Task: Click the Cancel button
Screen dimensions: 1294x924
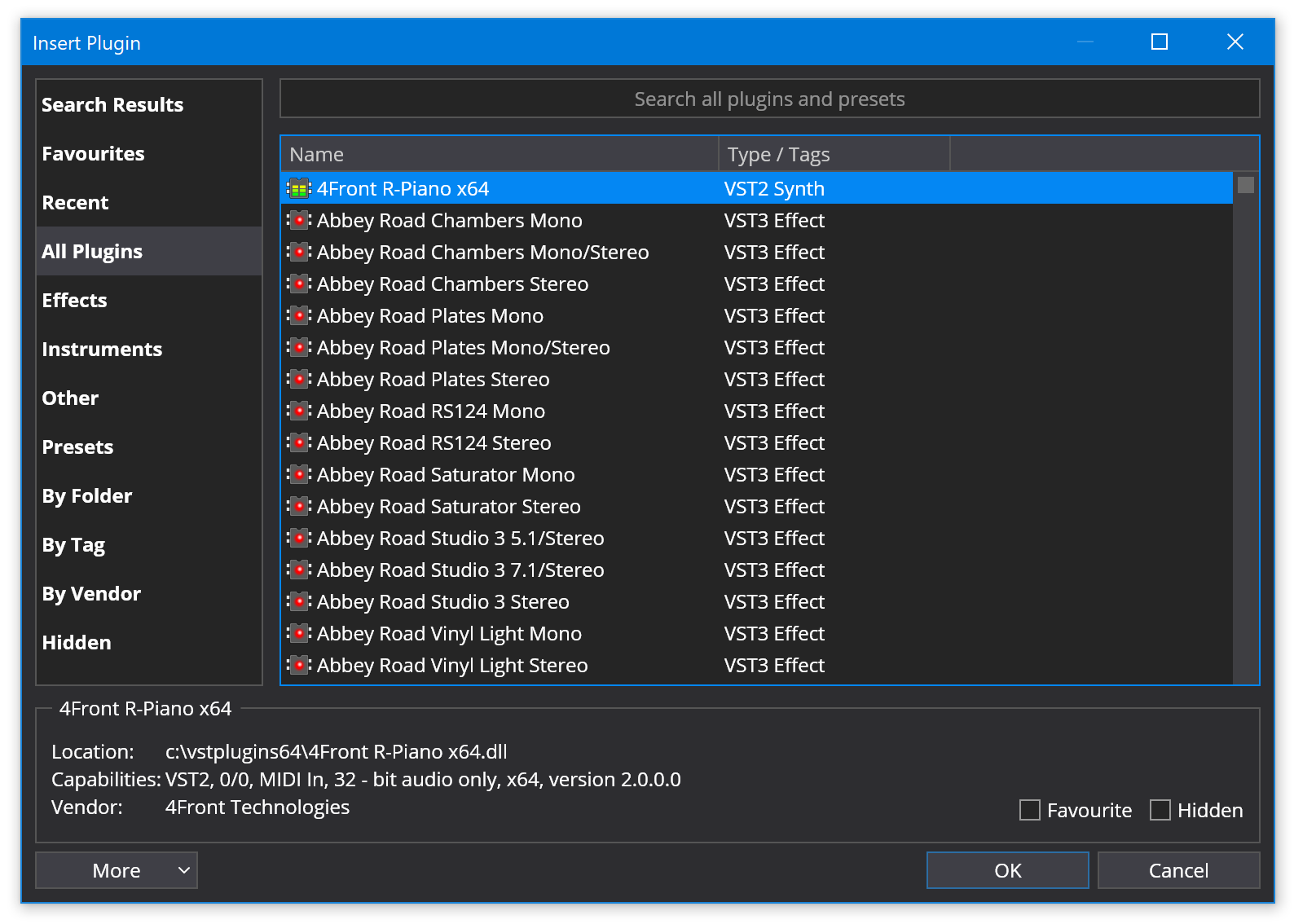Action: click(1178, 870)
